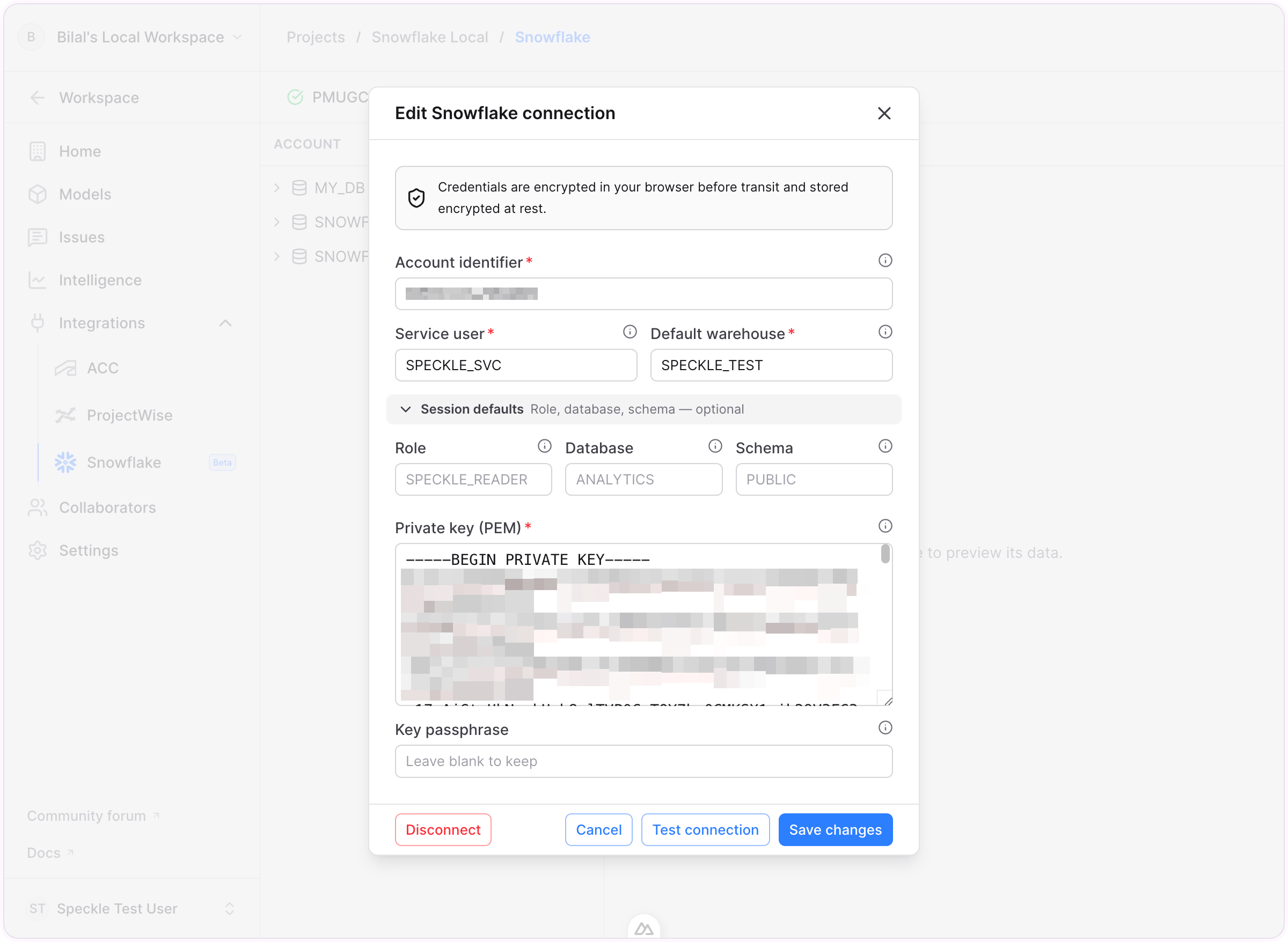
Task: Click the ProjectWise integration icon
Action: [65, 415]
